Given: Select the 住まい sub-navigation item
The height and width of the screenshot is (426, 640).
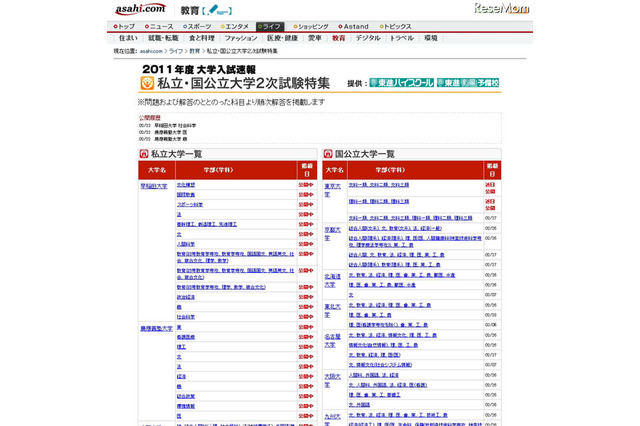Looking at the screenshot, I should pos(128,38).
